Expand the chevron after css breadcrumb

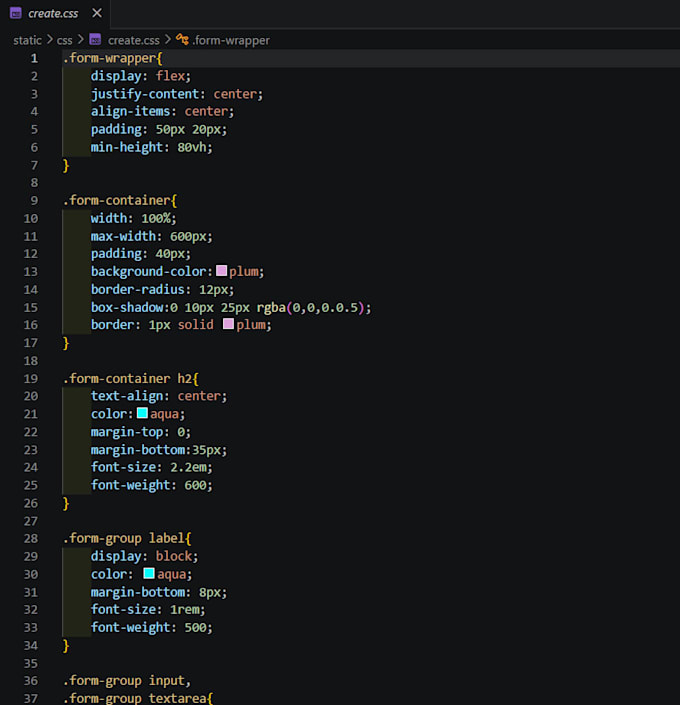click(x=81, y=40)
